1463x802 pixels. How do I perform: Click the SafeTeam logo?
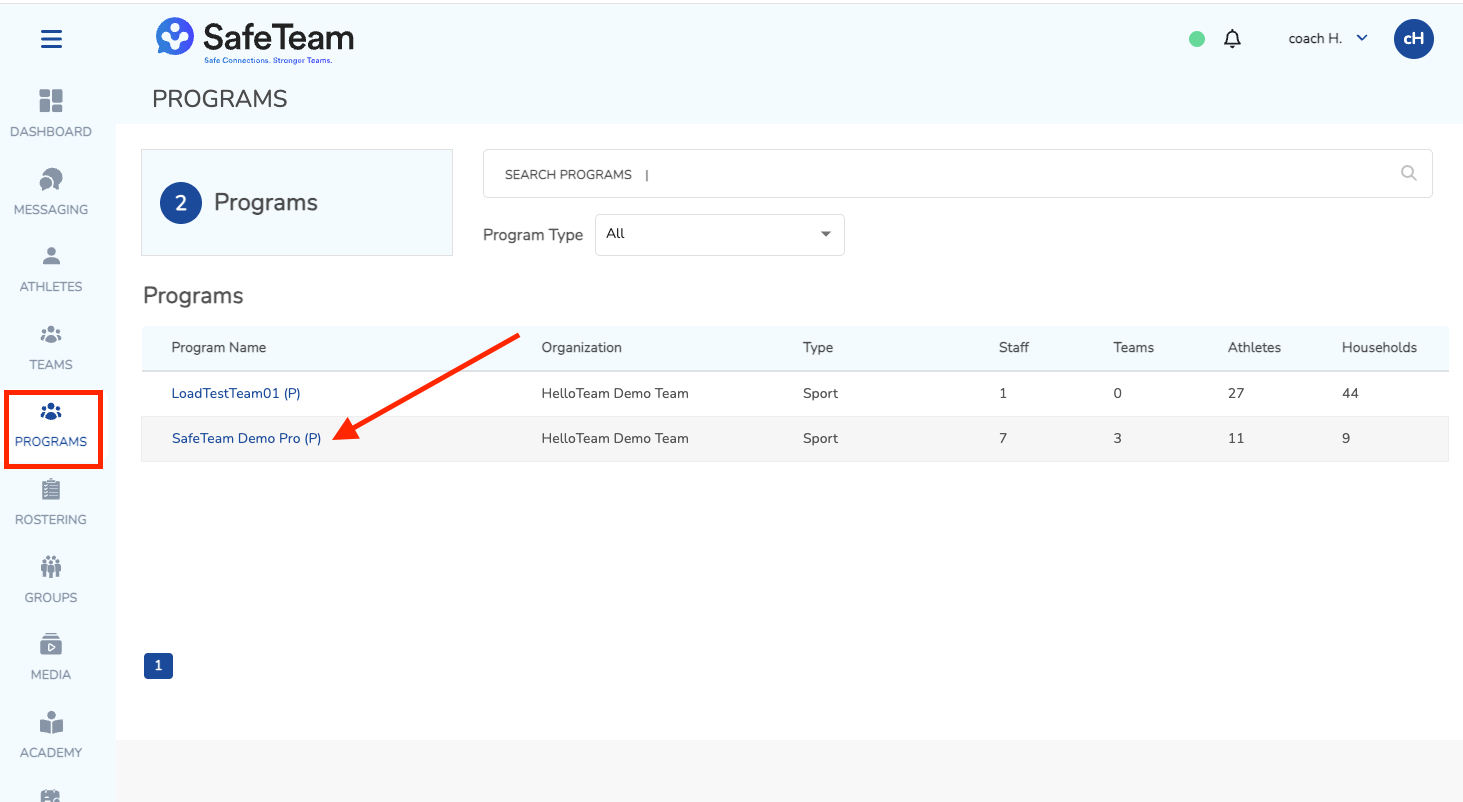click(255, 41)
